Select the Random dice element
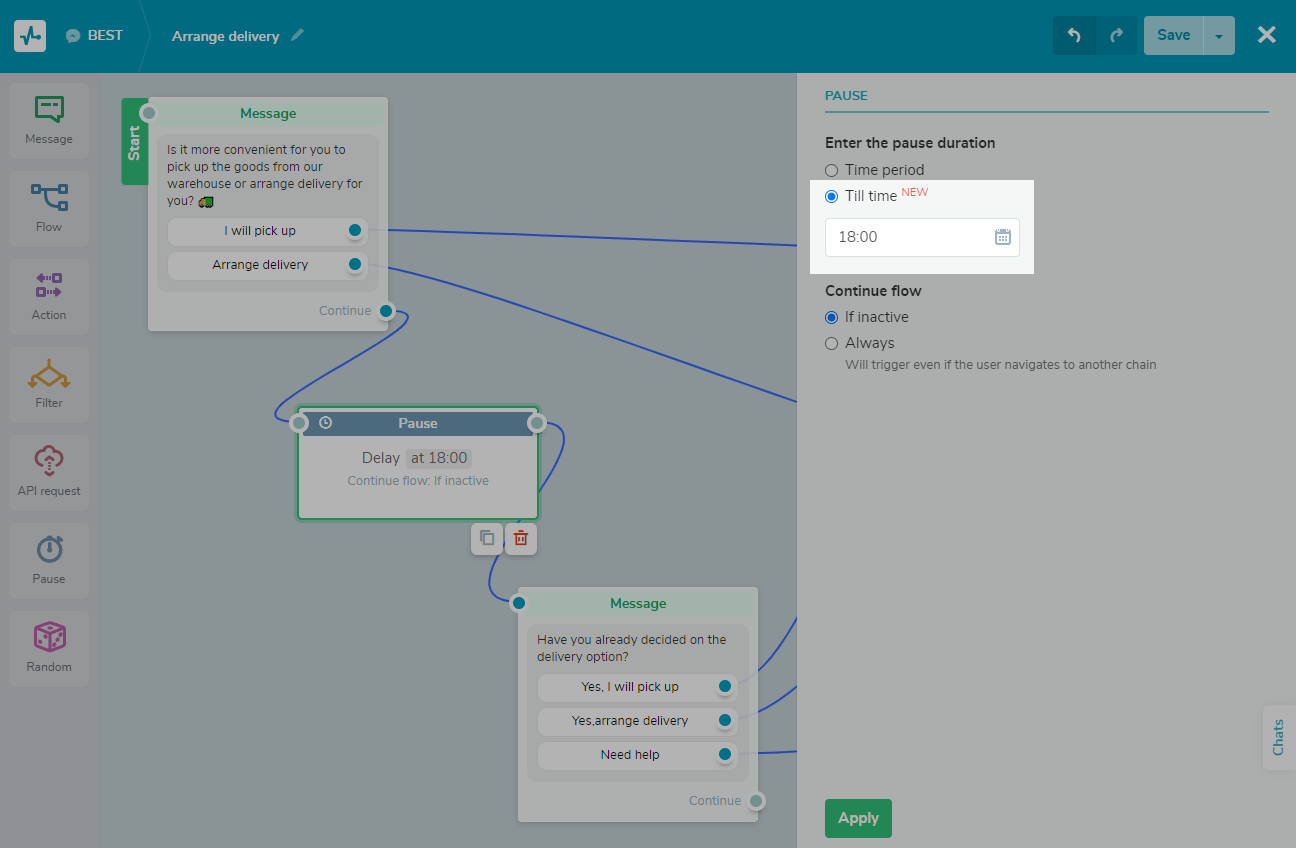The image size is (1296, 848). click(x=49, y=648)
